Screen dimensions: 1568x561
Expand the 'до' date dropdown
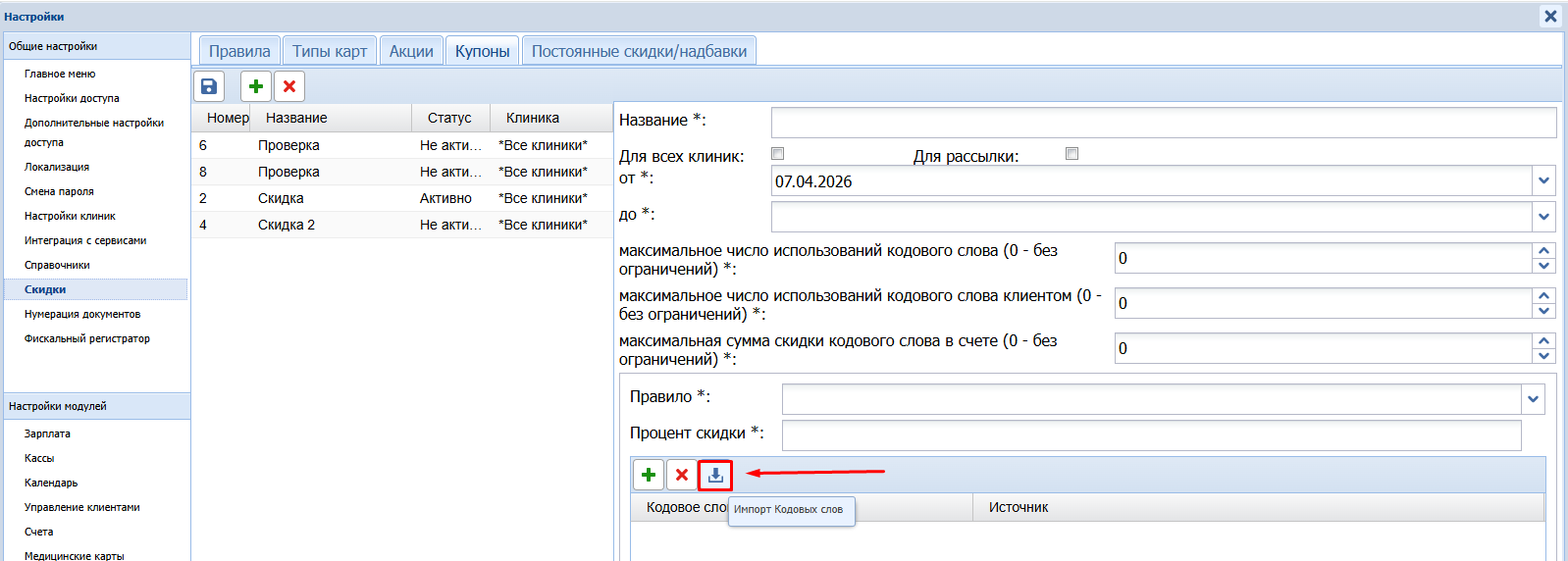click(1544, 217)
